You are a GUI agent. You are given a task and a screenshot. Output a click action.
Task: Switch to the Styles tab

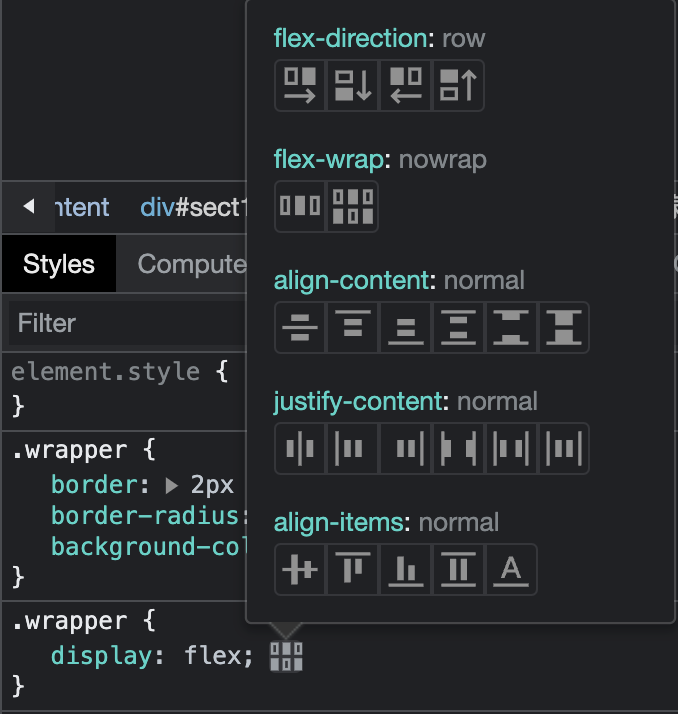59,264
